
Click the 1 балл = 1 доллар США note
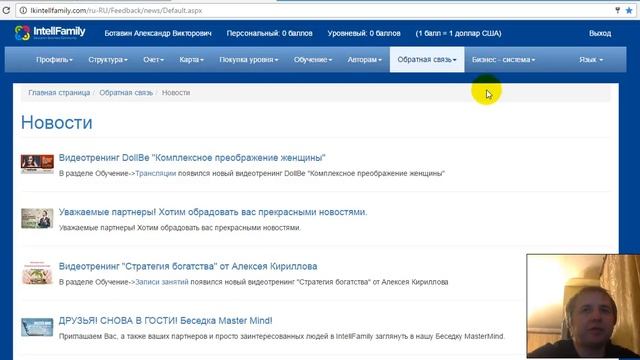458,33
